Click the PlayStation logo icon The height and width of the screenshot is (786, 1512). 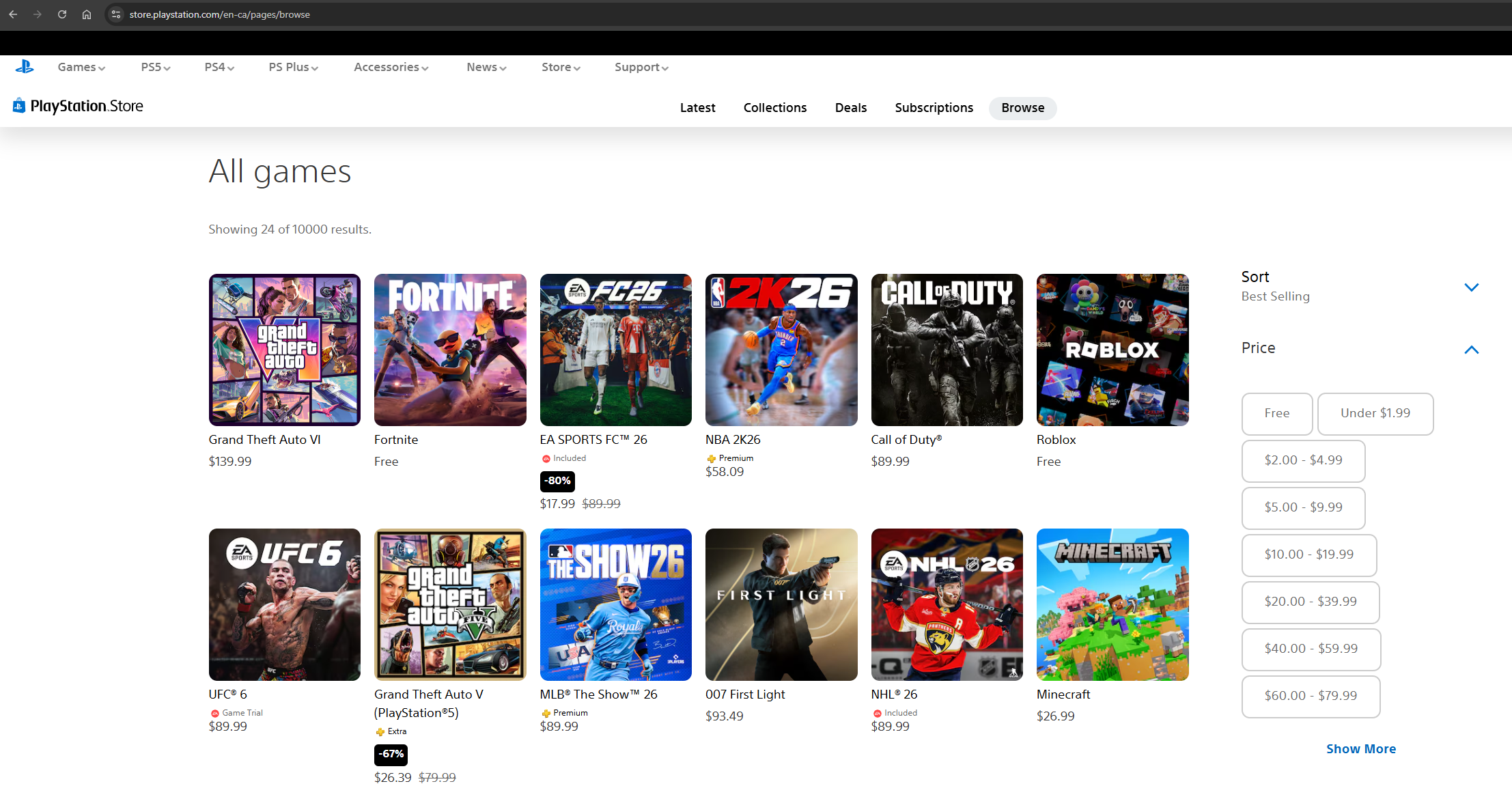click(x=25, y=67)
